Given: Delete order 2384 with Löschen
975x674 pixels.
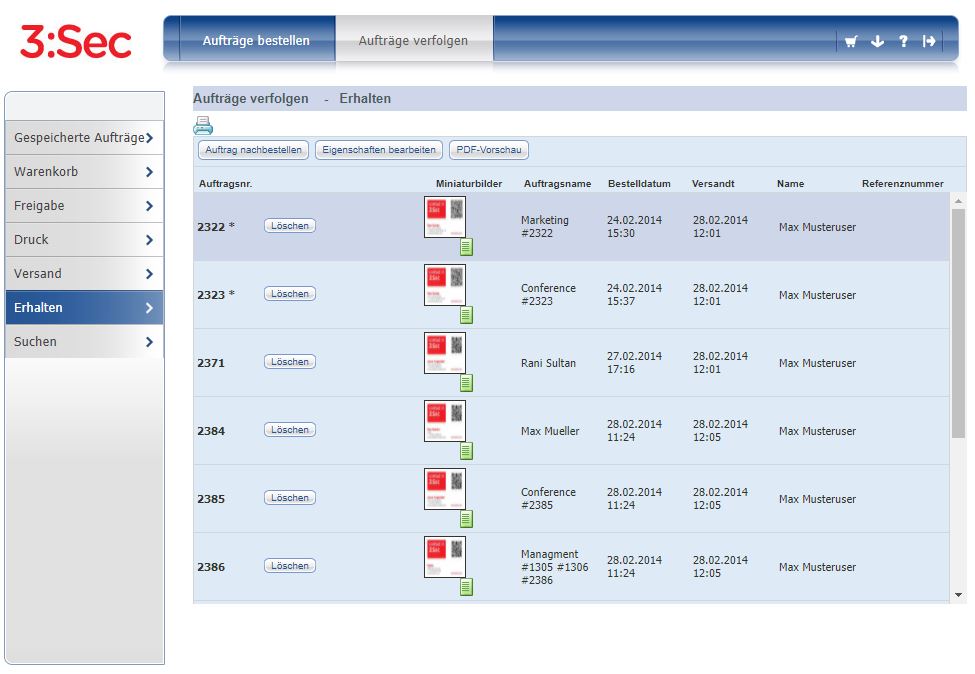Looking at the screenshot, I should 290,430.
